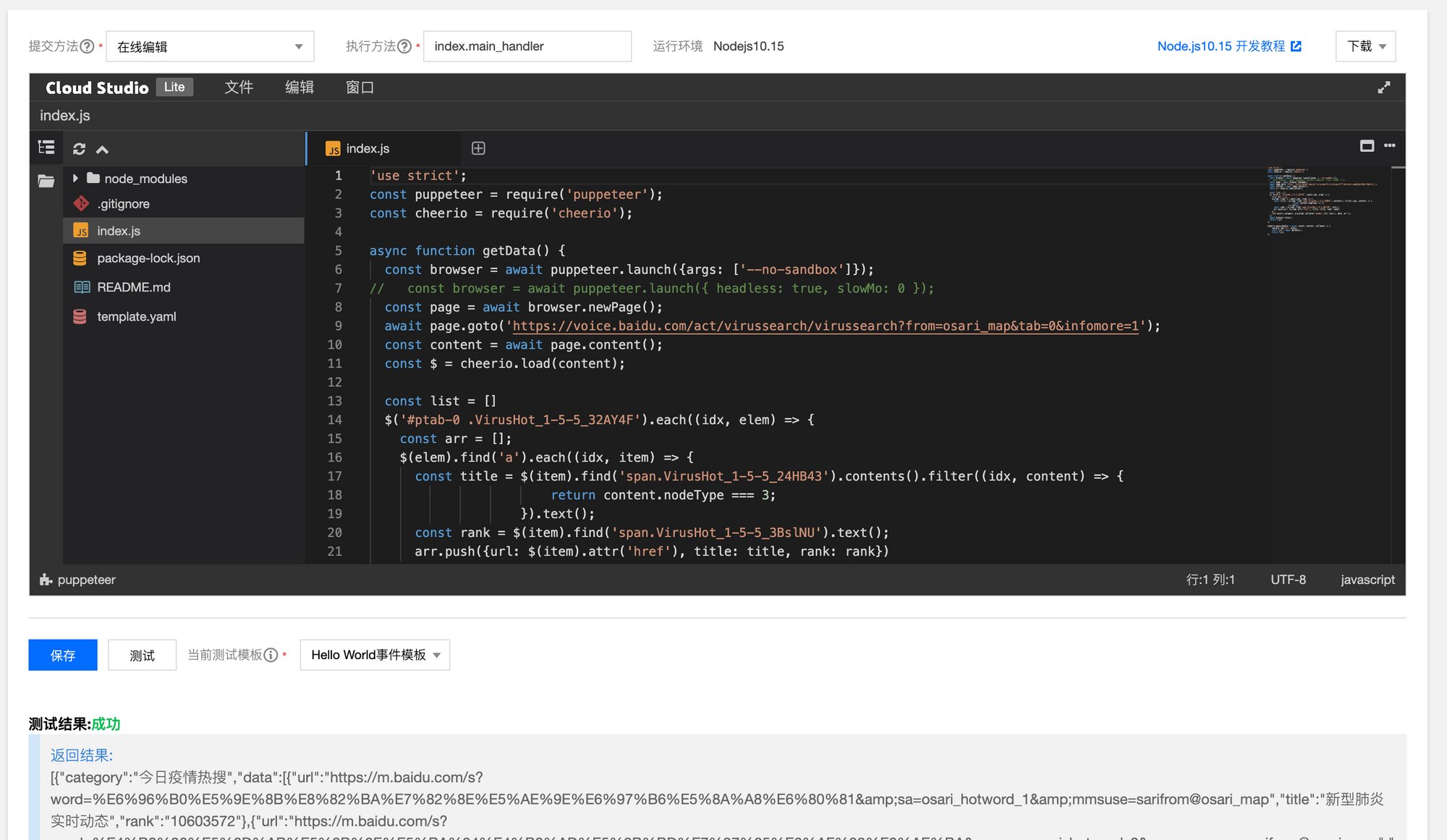Open the 文件 menu in Cloud Studio
The height and width of the screenshot is (840, 1447).
[239, 87]
